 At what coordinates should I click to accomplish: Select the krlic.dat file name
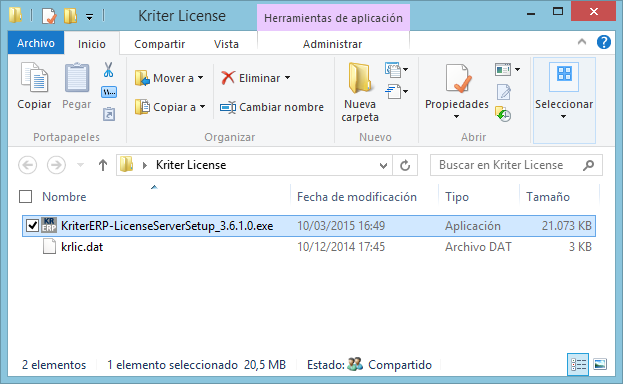pyautogui.click(x=82, y=247)
